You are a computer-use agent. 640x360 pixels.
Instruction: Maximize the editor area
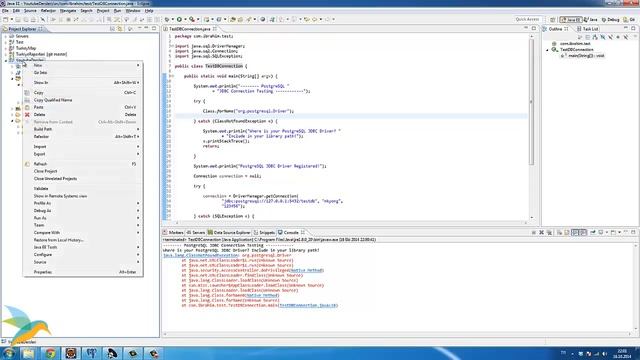click(x=533, y=28)
